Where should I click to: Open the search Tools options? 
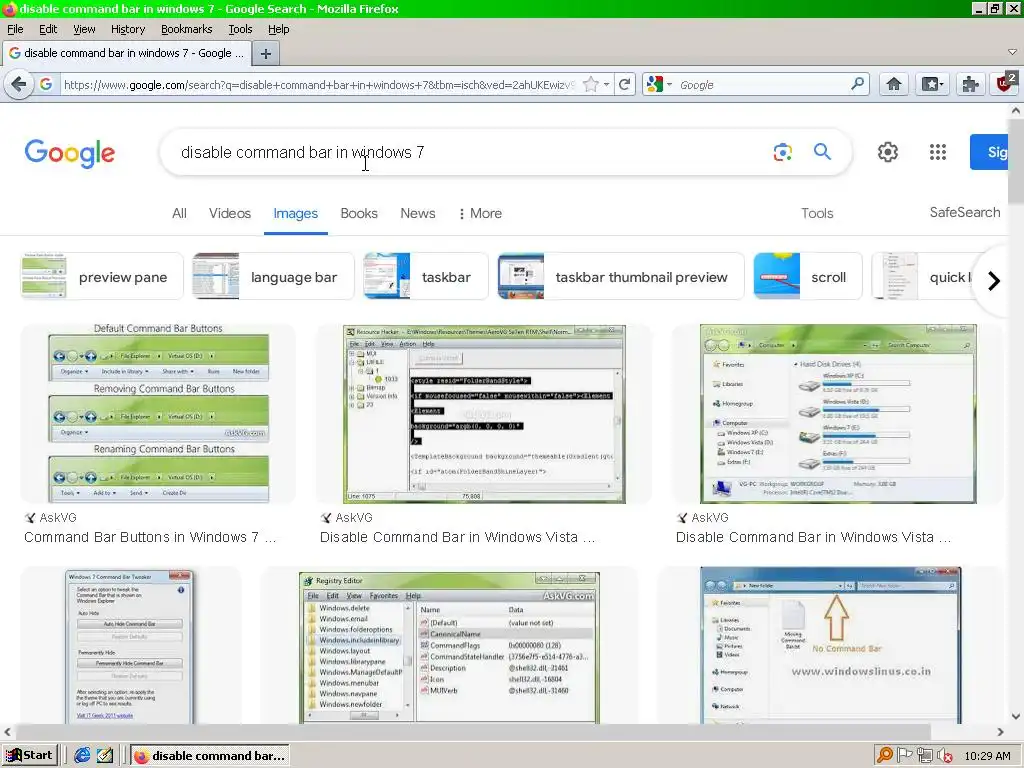point(817,214)
